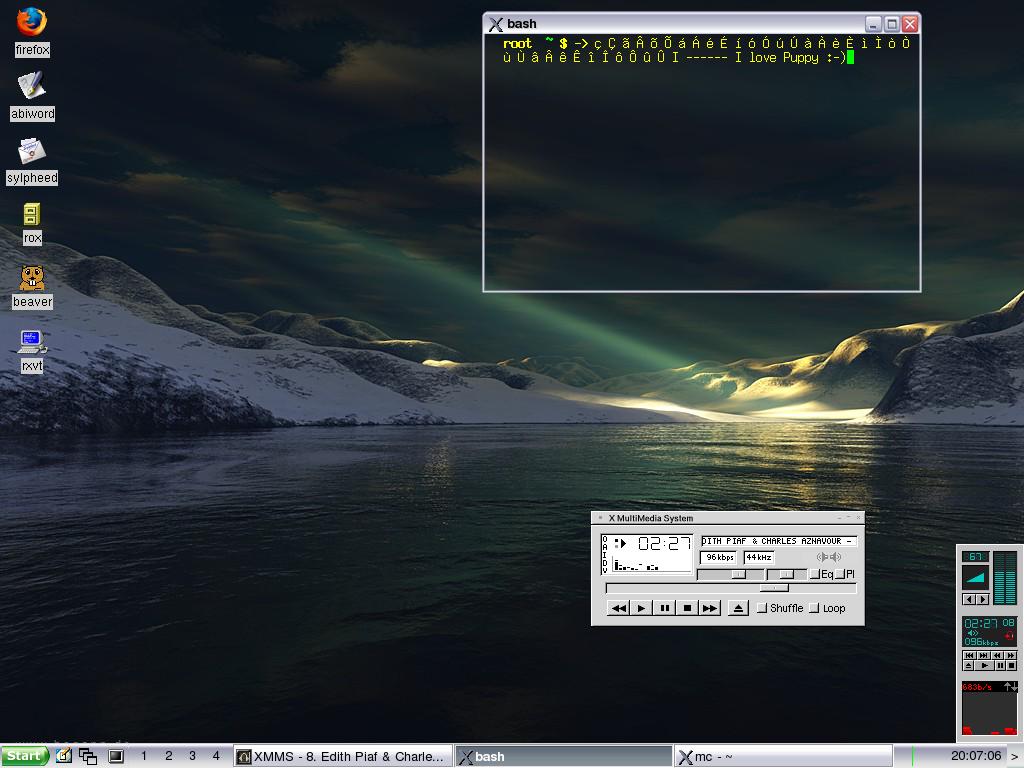Image resolution: width=1024 pixels, height=768 pixels.
Task: Click the 02:27 time display in XMMS
Action: click(665, 543)
